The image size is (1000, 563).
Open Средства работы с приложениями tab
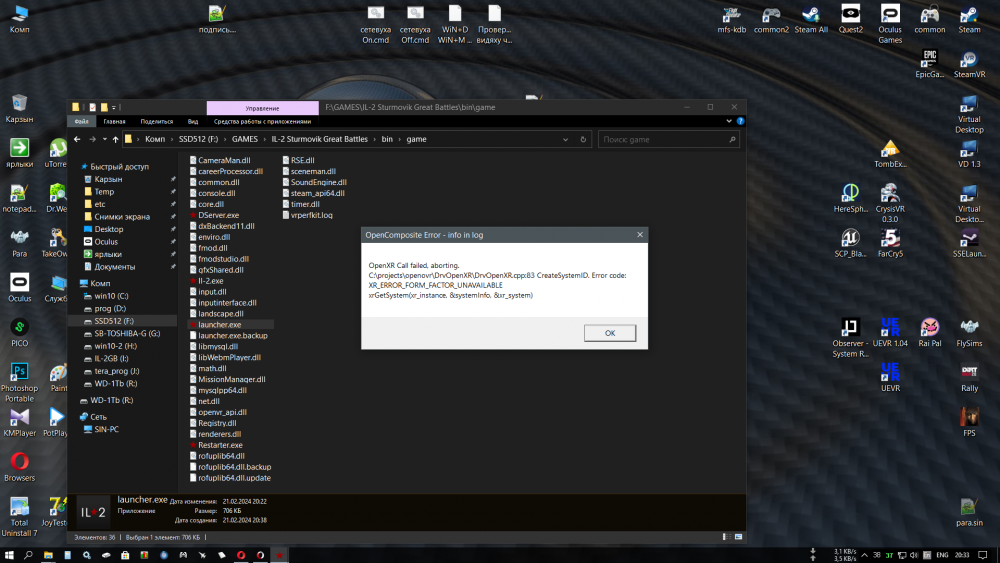[x=262, y=121]
